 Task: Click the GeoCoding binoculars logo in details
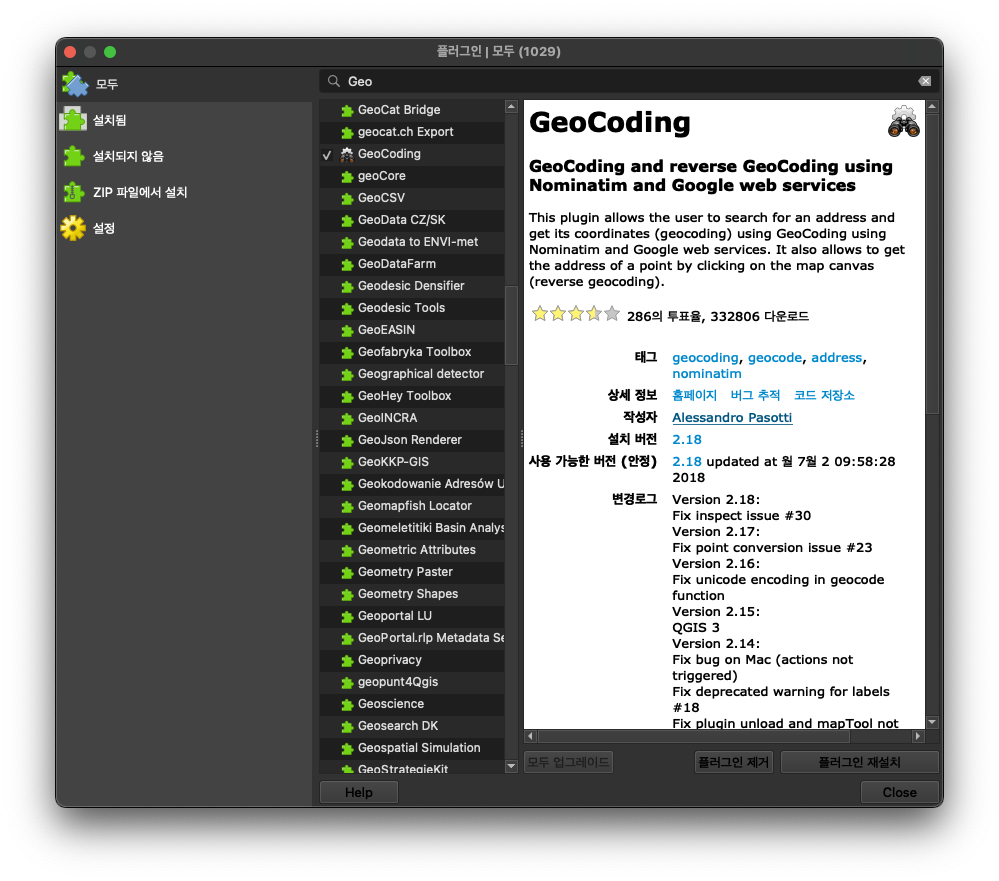pos(903,122)
